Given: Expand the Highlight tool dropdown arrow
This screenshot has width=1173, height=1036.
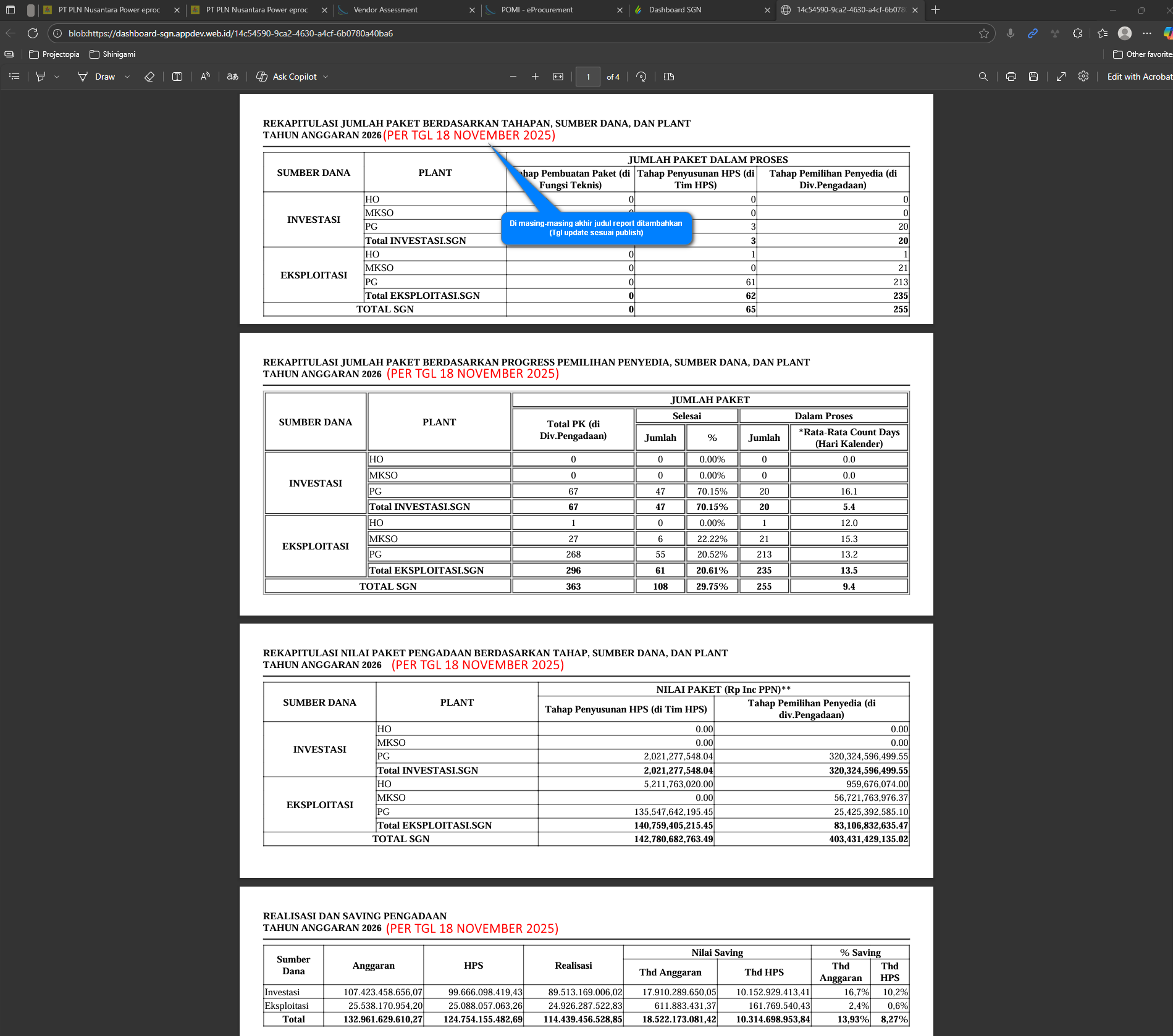Looking at the screenshot, I should tap(57, 77).
